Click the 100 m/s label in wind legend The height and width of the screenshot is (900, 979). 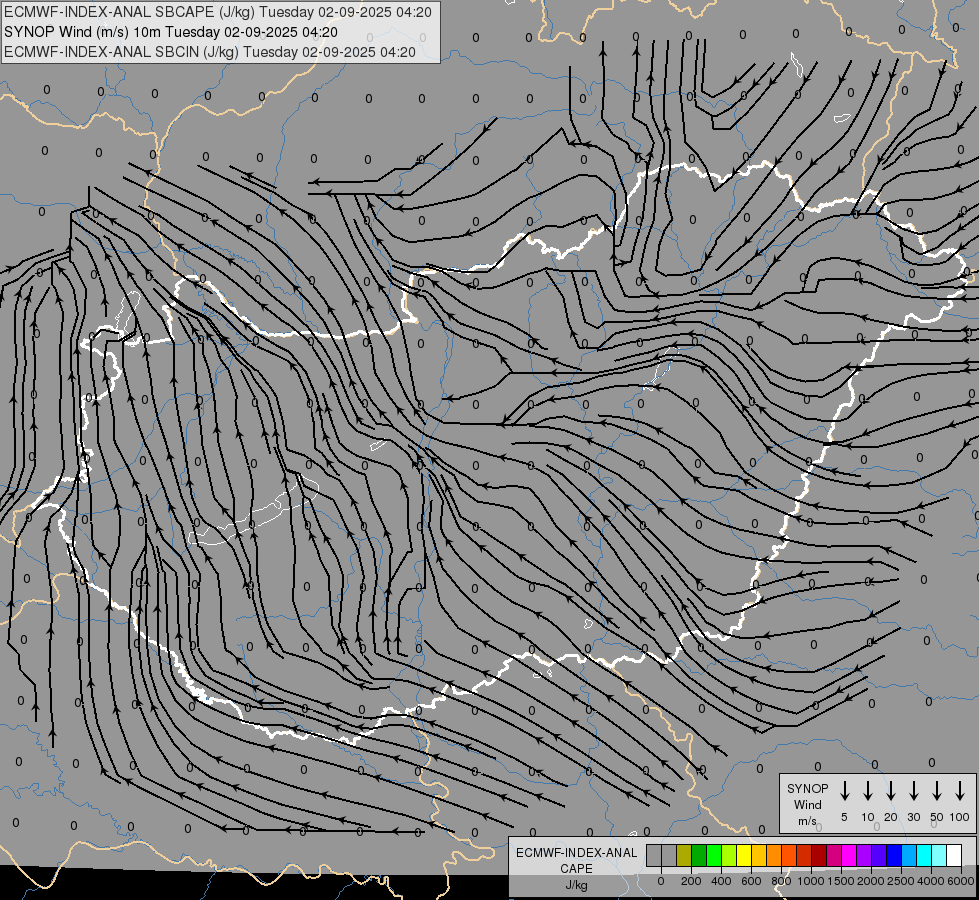[960, 817]
